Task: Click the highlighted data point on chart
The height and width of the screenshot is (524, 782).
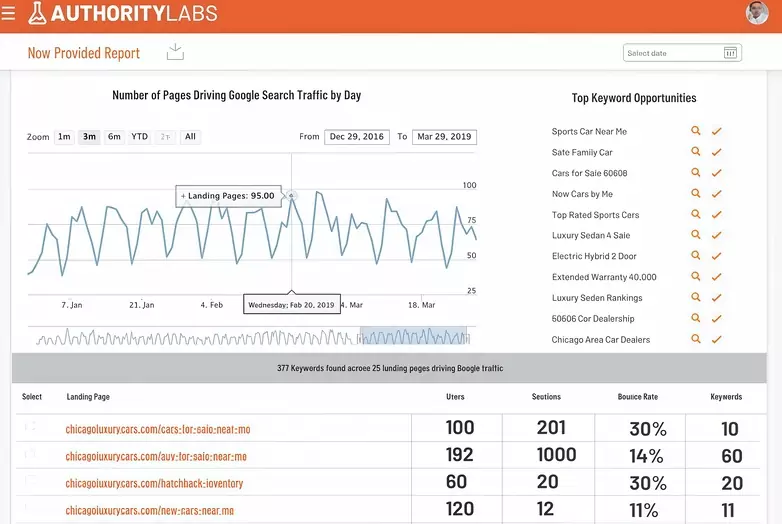Action: click(291, 195)
